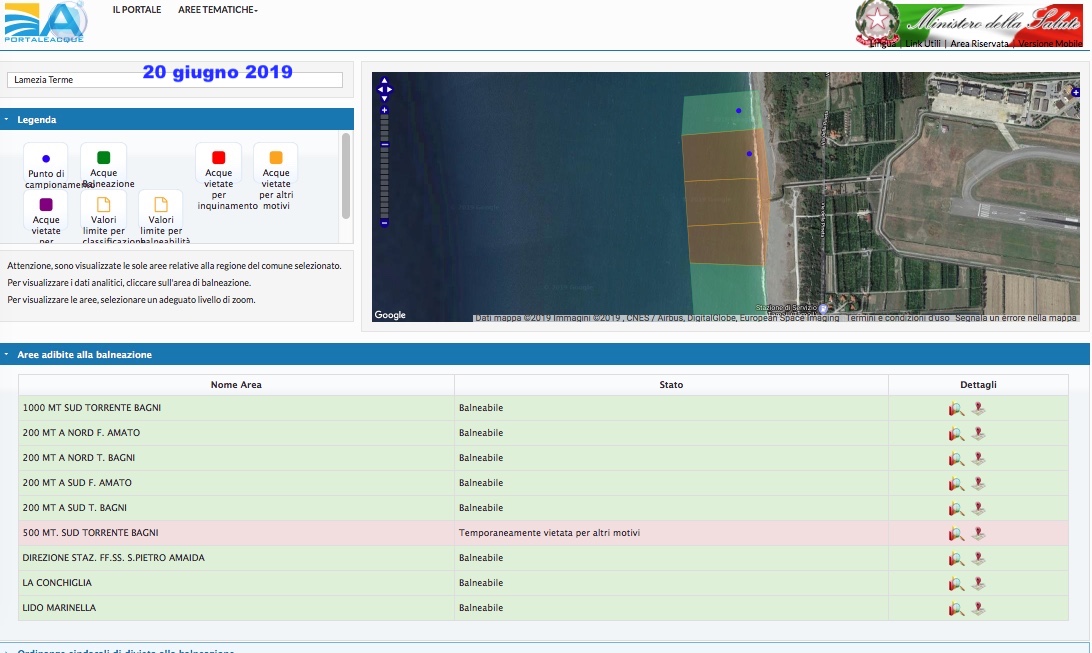Screen dimensions: 1092x653
Task: Open Link Utili in the header
Action: tap(923, 43)
